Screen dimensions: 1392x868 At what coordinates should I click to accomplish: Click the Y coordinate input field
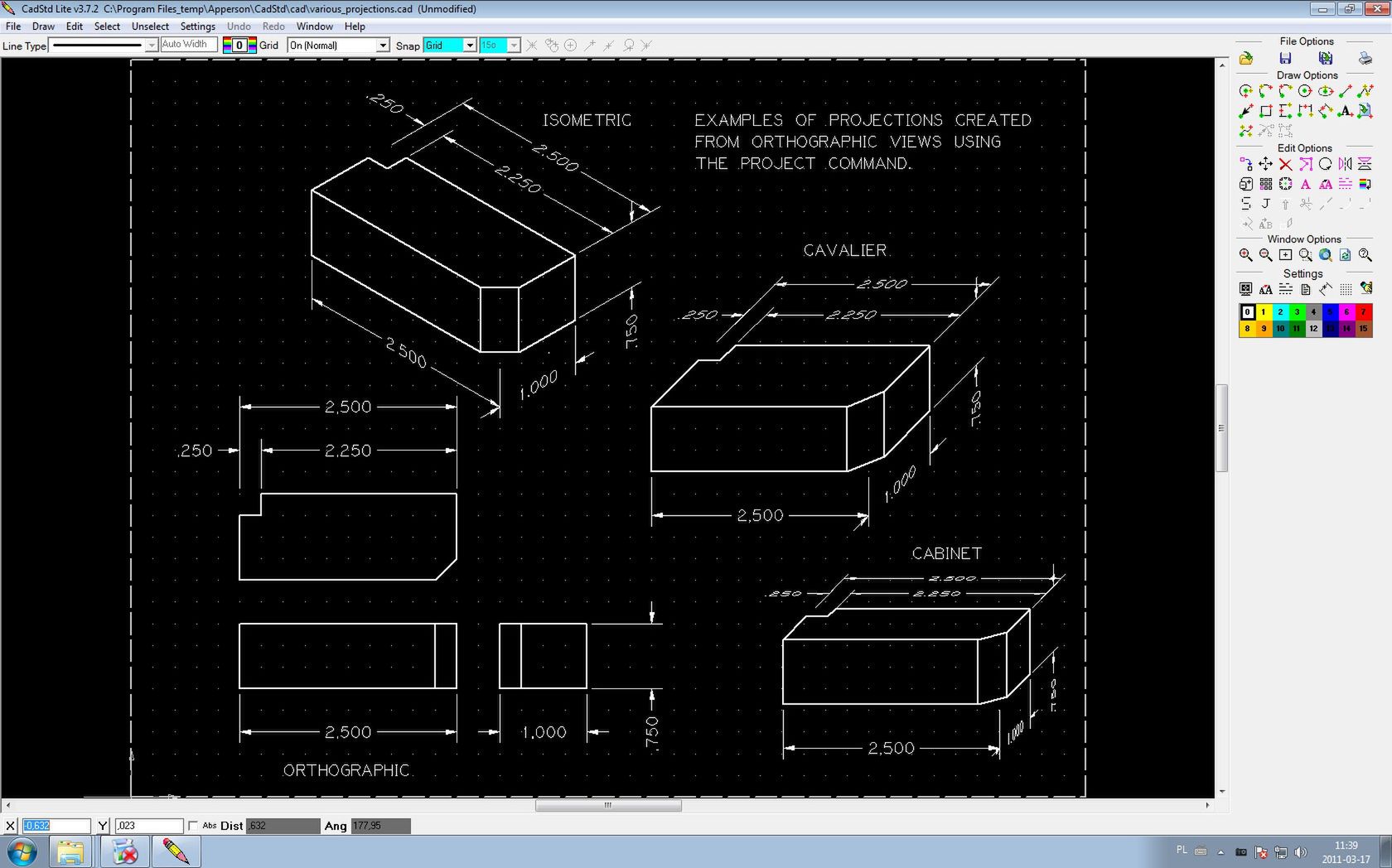pyautogui.click(x=148, y=826)
